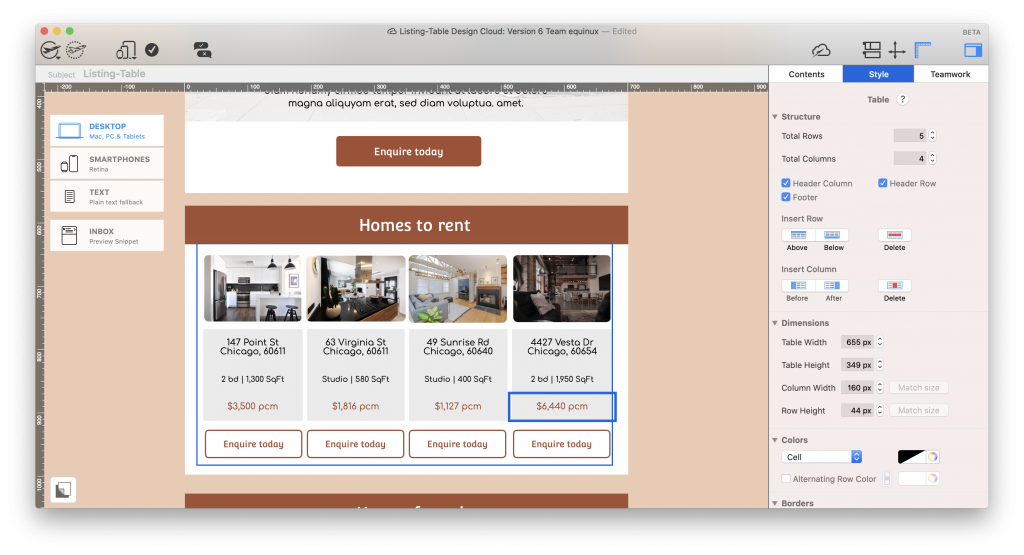Click the Row Height value field
1024x555 pixels.
tap(857, 411)
